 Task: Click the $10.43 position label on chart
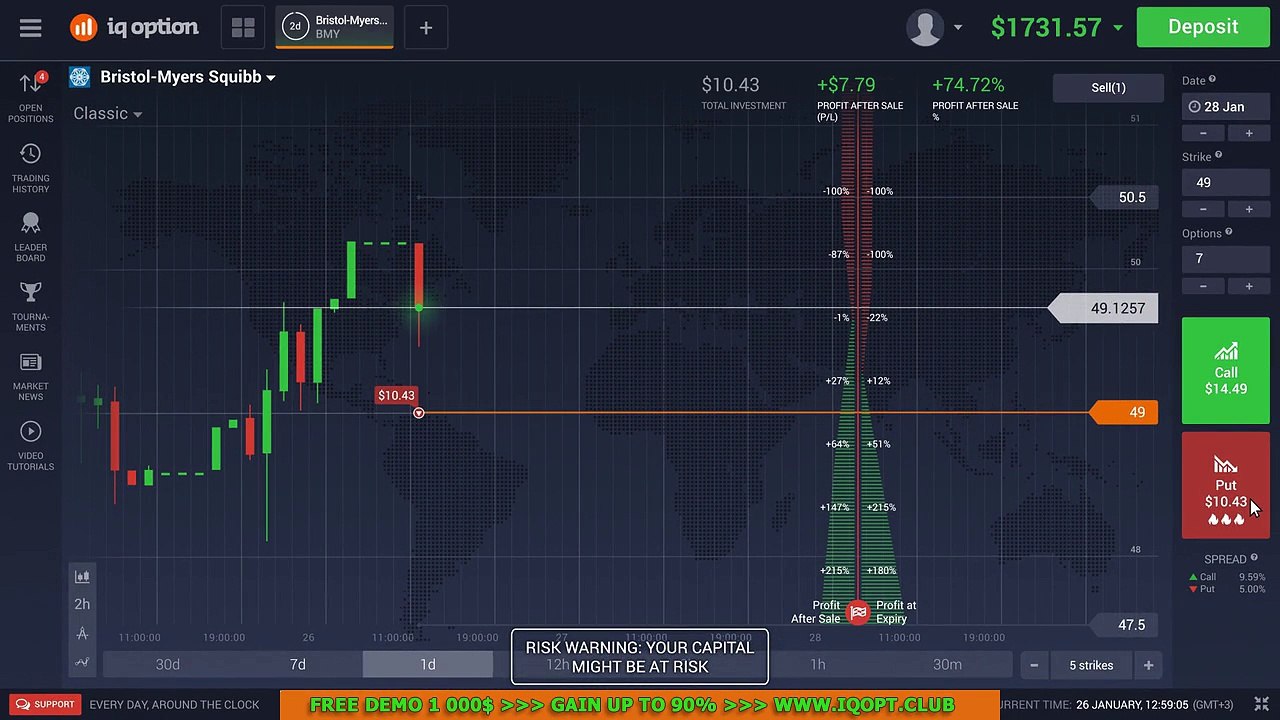coord(396,395)
